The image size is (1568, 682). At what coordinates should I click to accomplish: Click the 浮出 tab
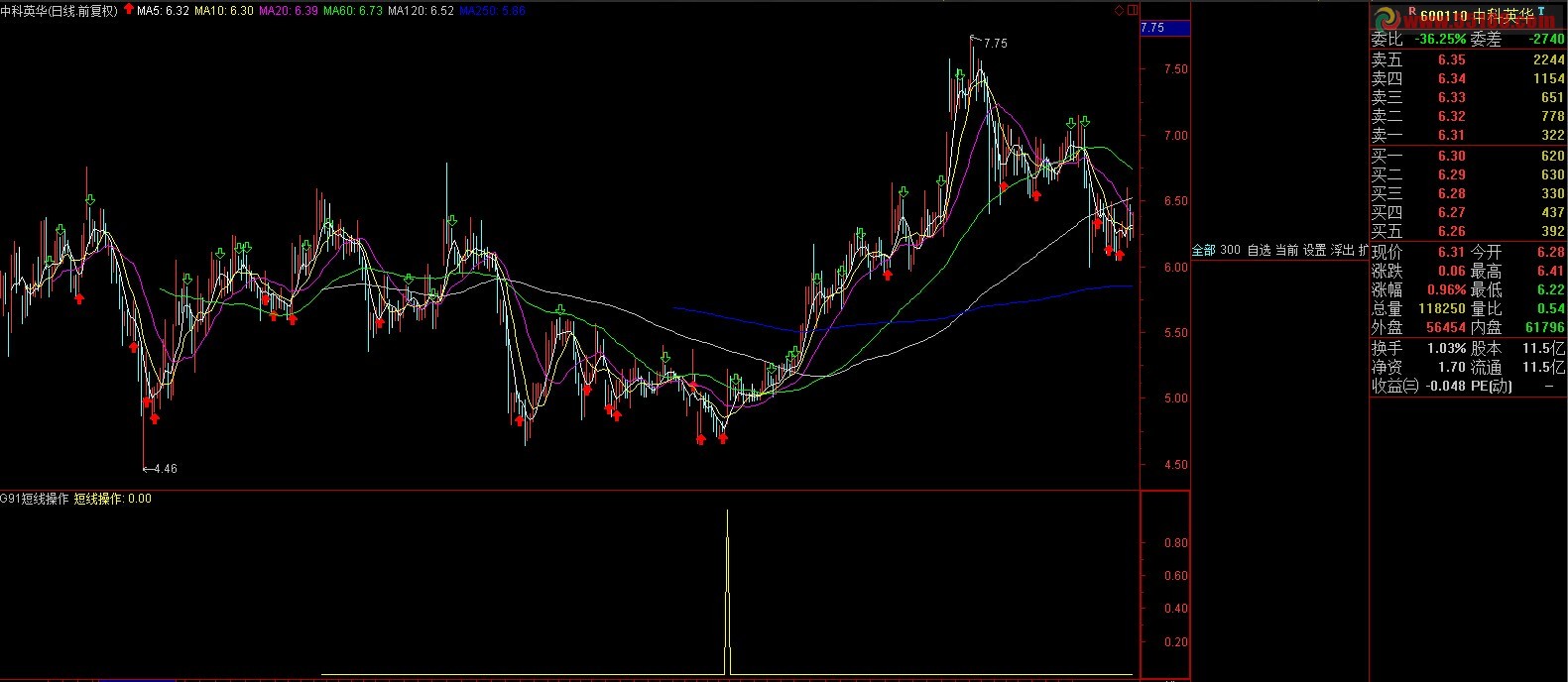1342,250
